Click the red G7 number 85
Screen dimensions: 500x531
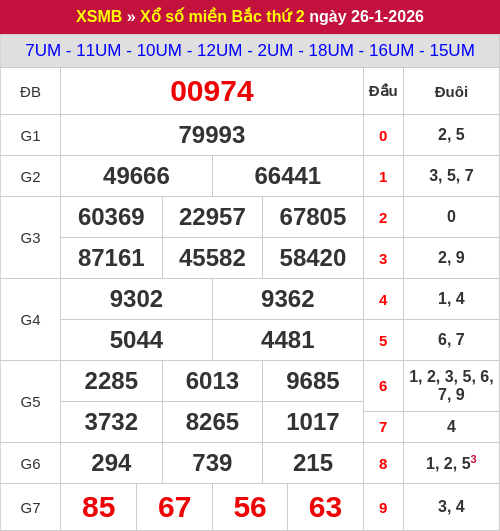click(99, 507)
